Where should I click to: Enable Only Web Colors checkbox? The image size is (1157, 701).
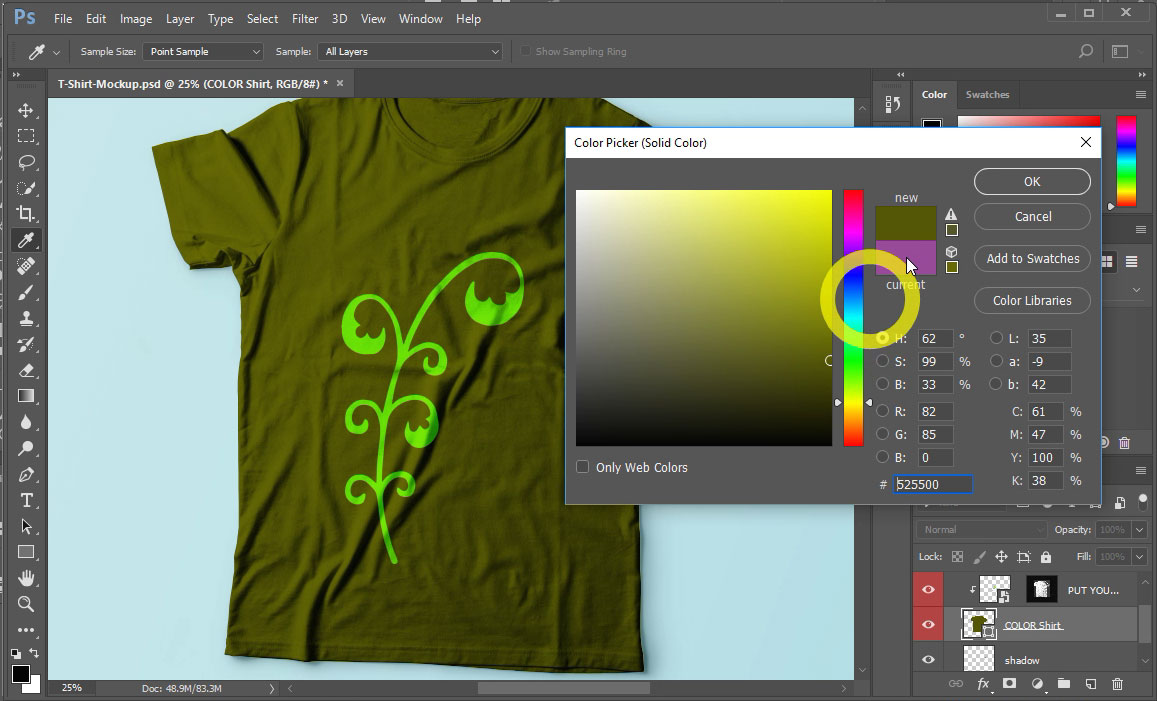point(583,467)
